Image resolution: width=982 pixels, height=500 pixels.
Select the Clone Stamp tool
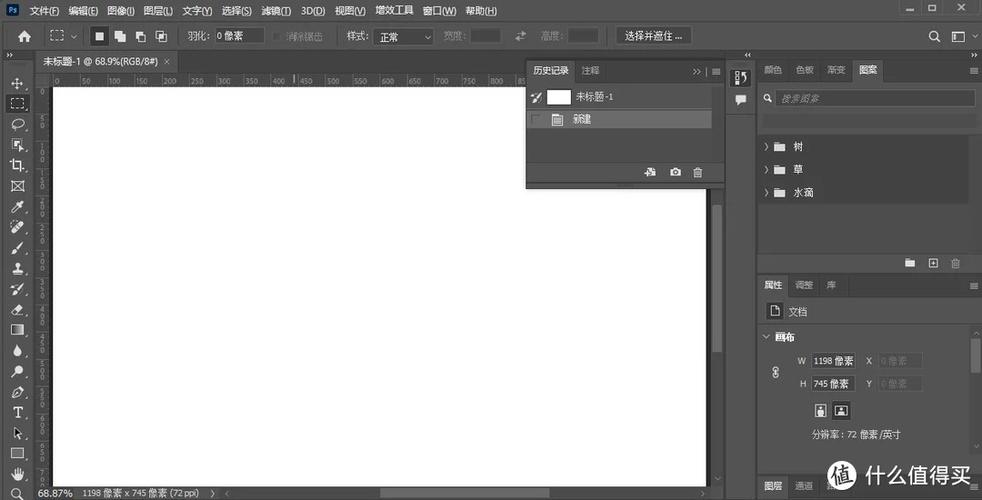point(18,269)
